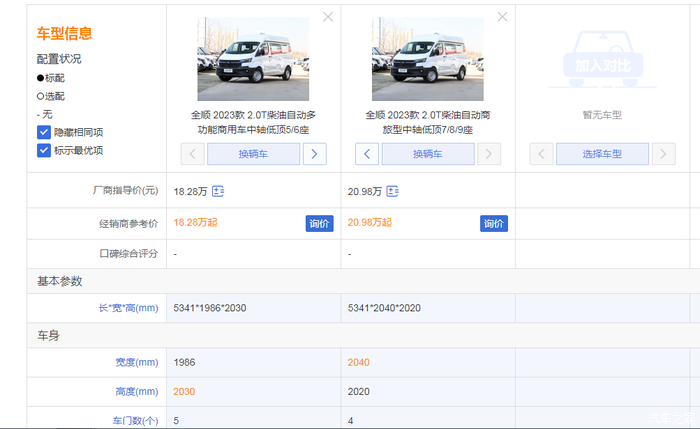
Task: Remove the second vehicle with its X icon
Action: [x=502, y=17]
